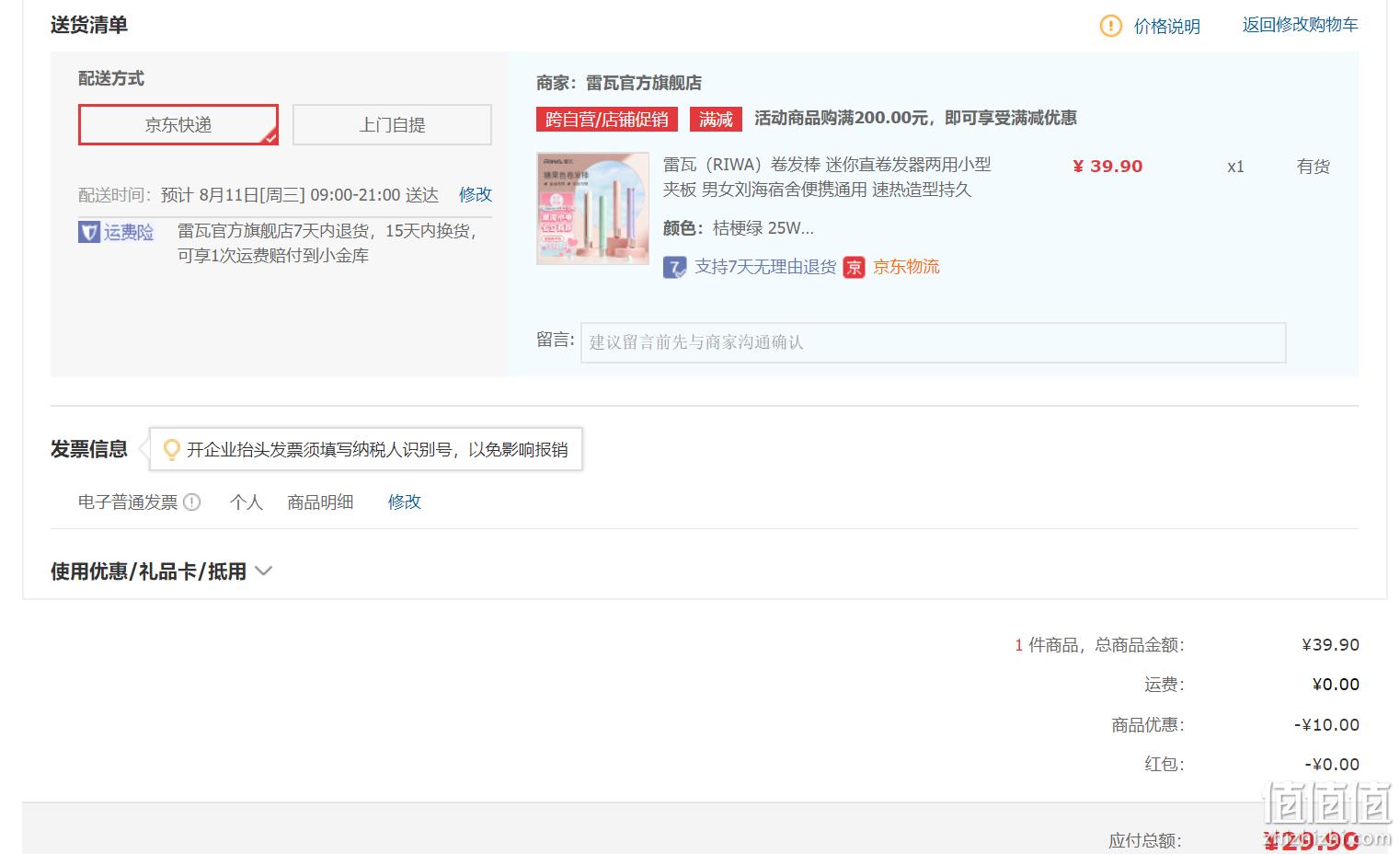Select 京东快递 delivery method

click(x=178, y=124)
